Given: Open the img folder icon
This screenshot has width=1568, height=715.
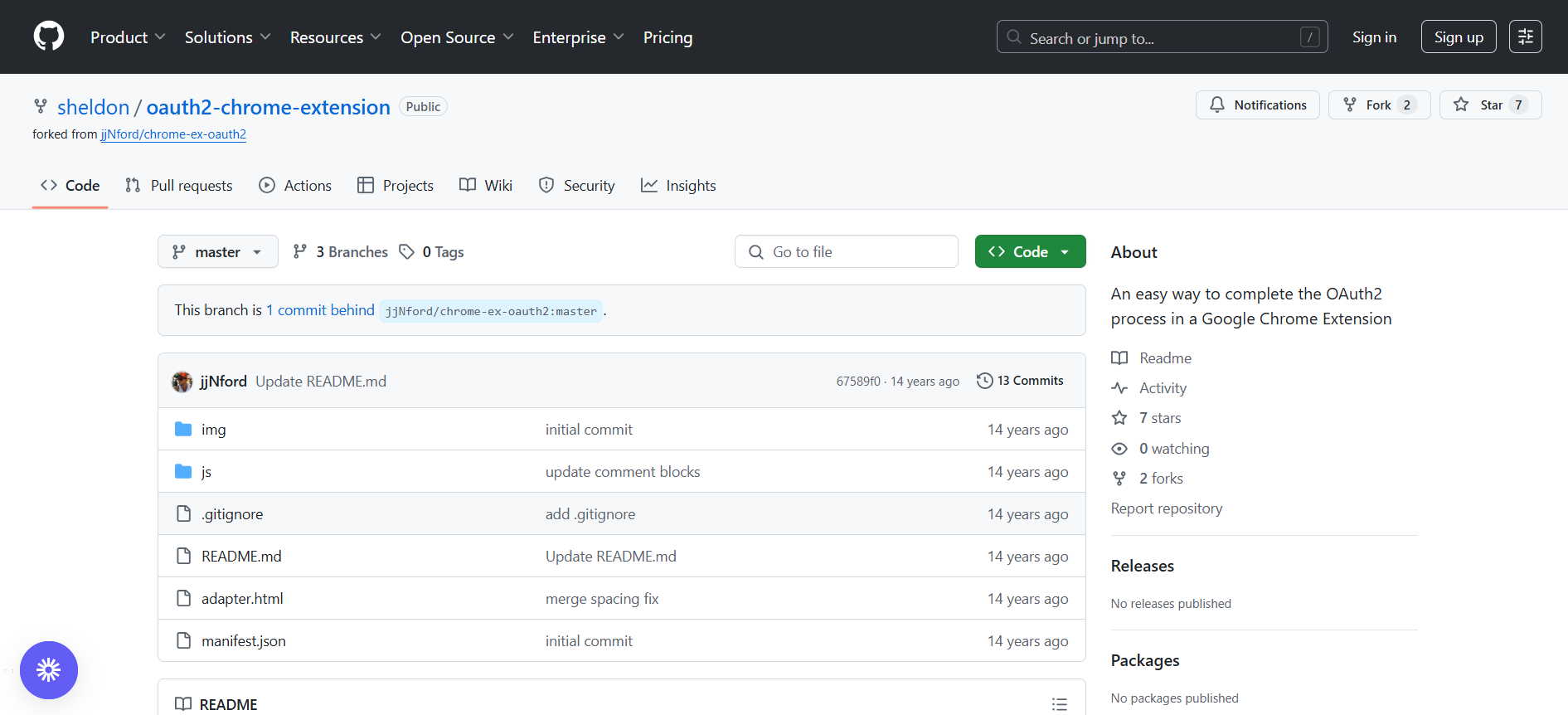Looking at the screenshot, I should [x=183, y=429].
